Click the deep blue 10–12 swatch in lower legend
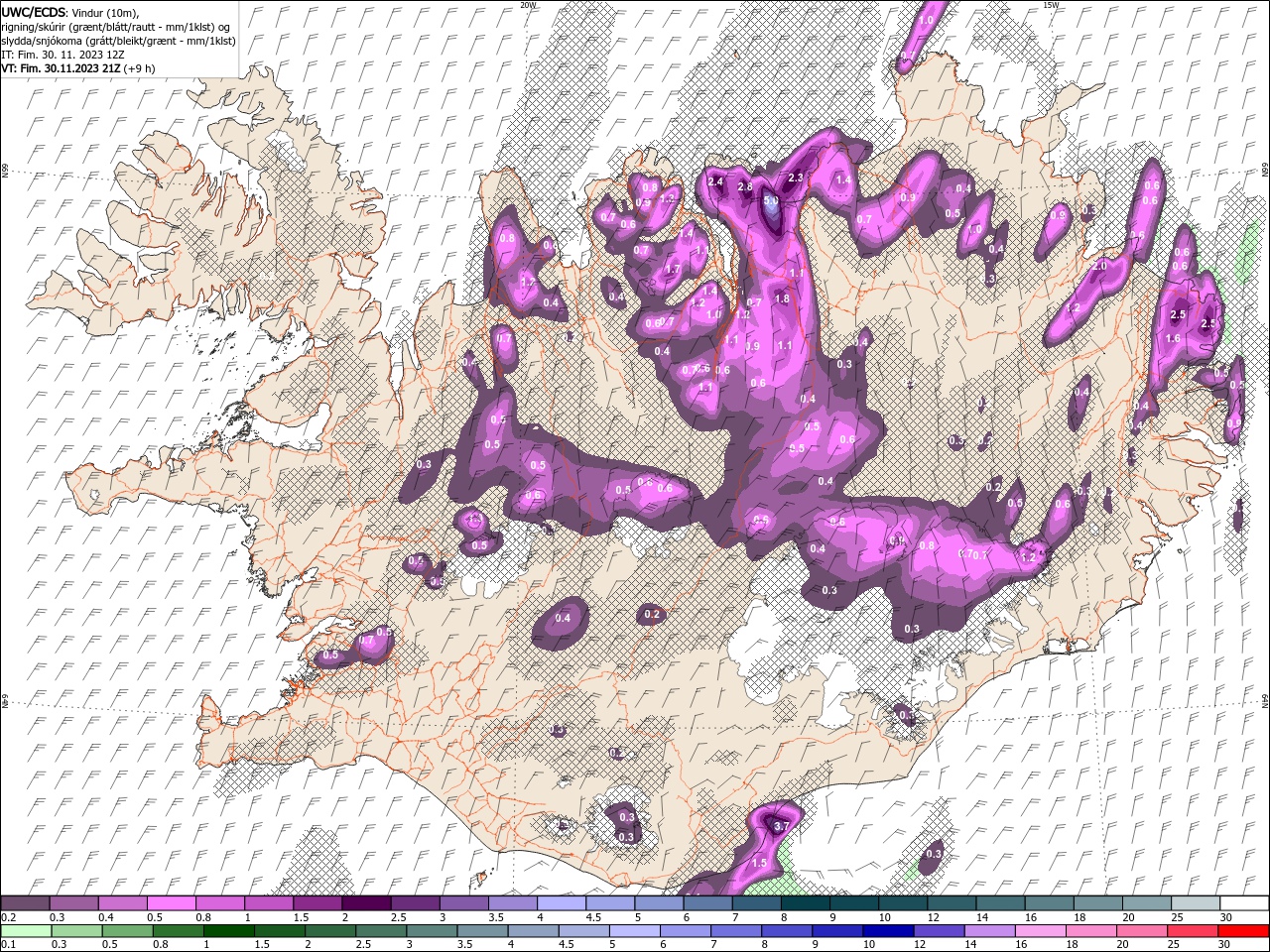The height and width of the screenshot is (952, 1270). pos(888,931)
